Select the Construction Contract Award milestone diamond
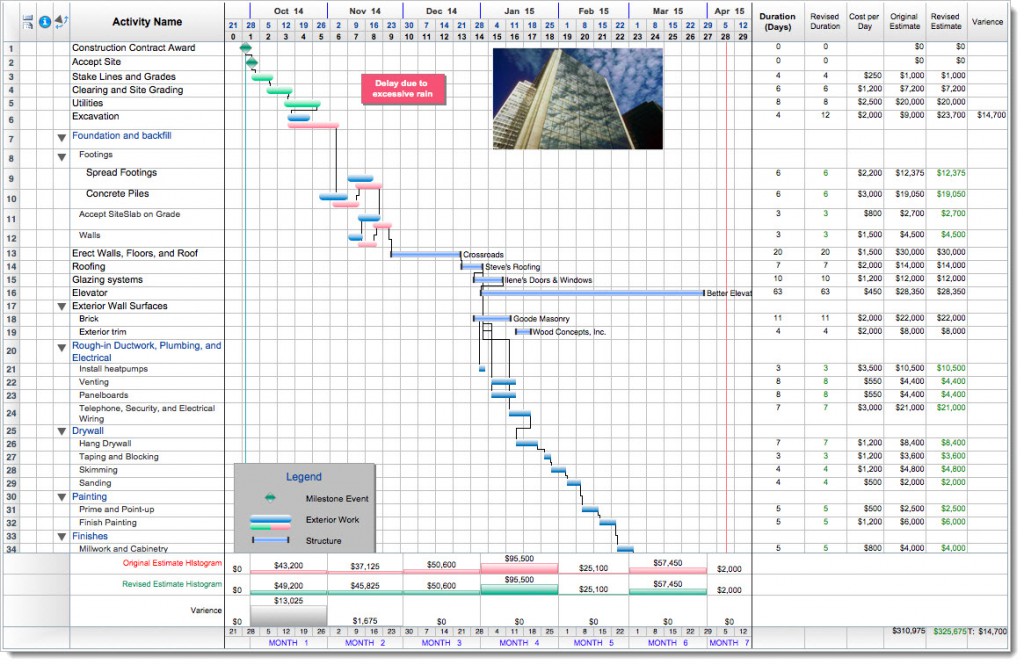 (x=246, y=48)
